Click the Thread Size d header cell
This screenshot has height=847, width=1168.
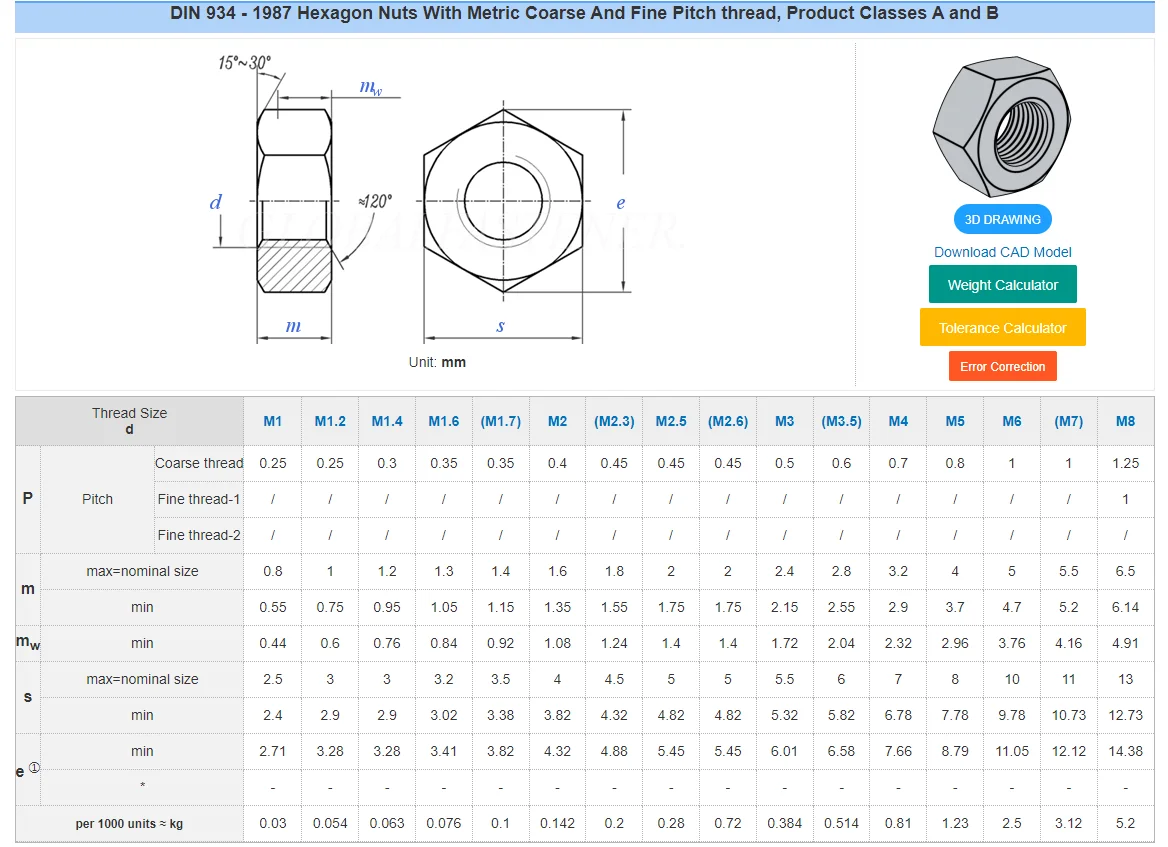tap(129, 421)
